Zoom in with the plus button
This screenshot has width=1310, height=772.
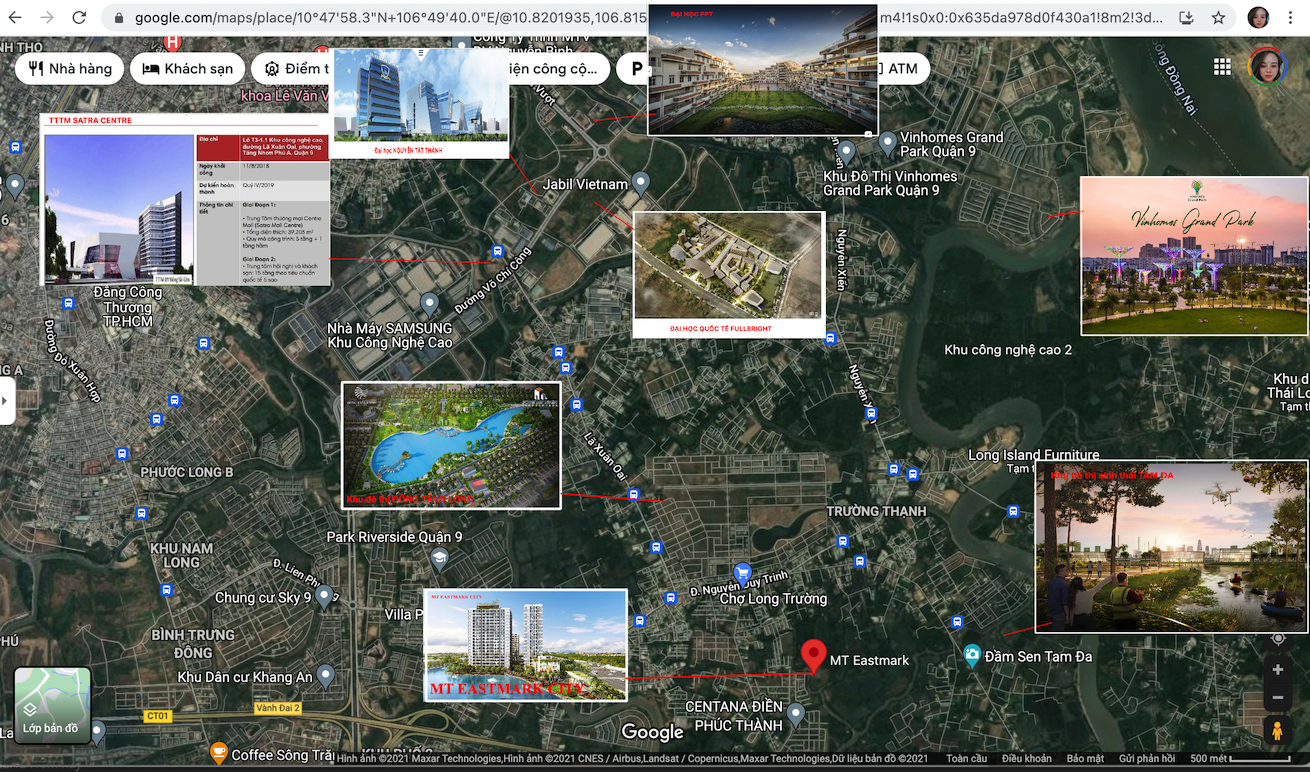click(1277, 670)
